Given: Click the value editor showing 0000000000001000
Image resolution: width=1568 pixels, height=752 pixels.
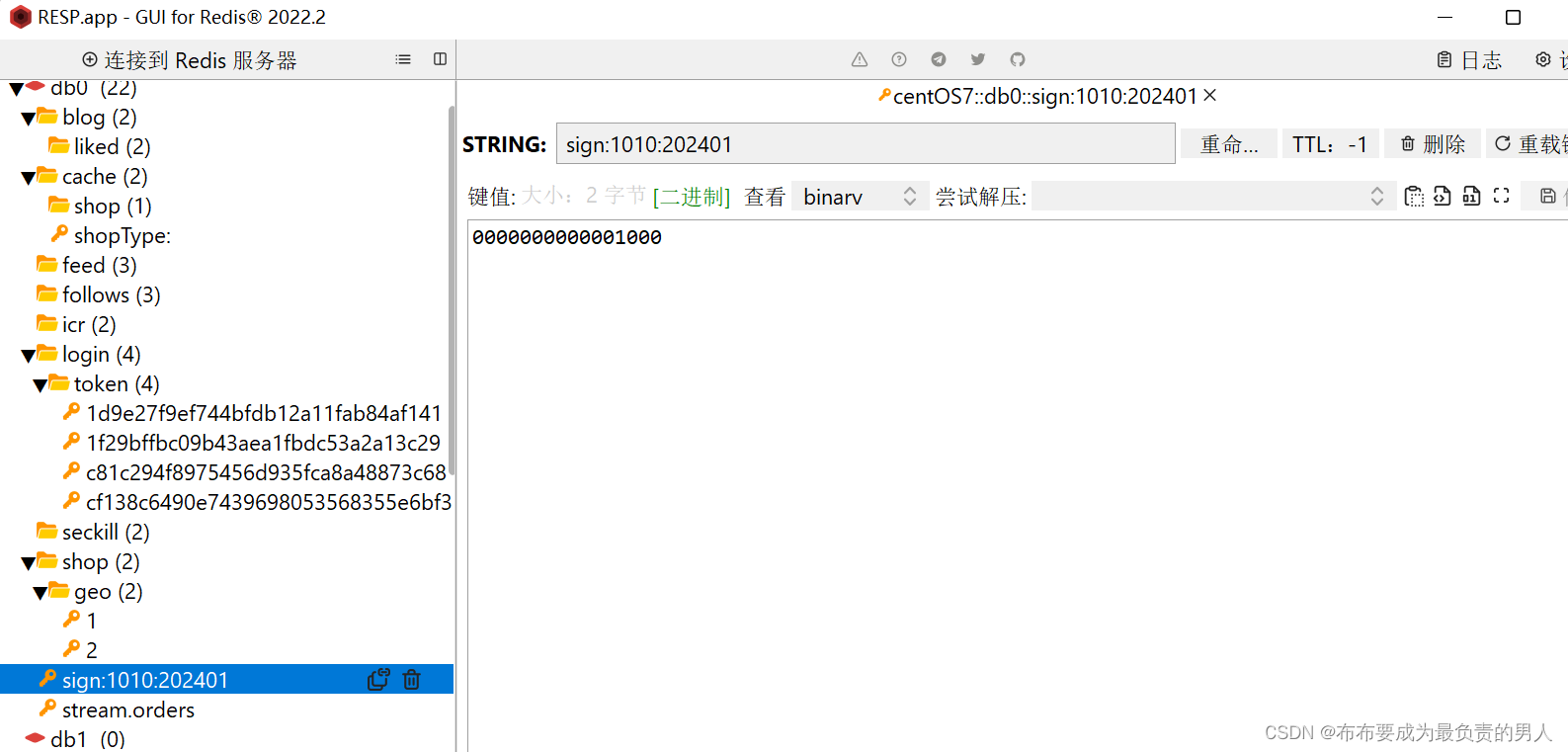Looking at the screenshot, I should [1018, 485].
